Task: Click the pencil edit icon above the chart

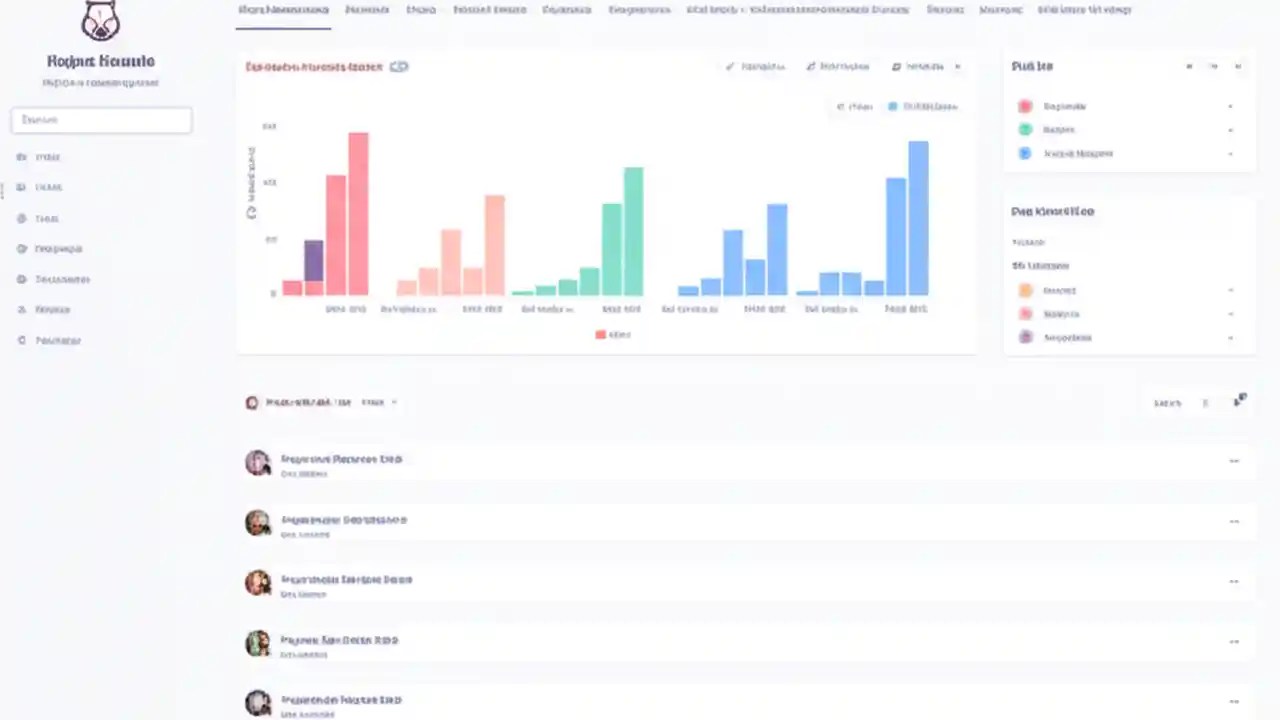Action: 729,66
